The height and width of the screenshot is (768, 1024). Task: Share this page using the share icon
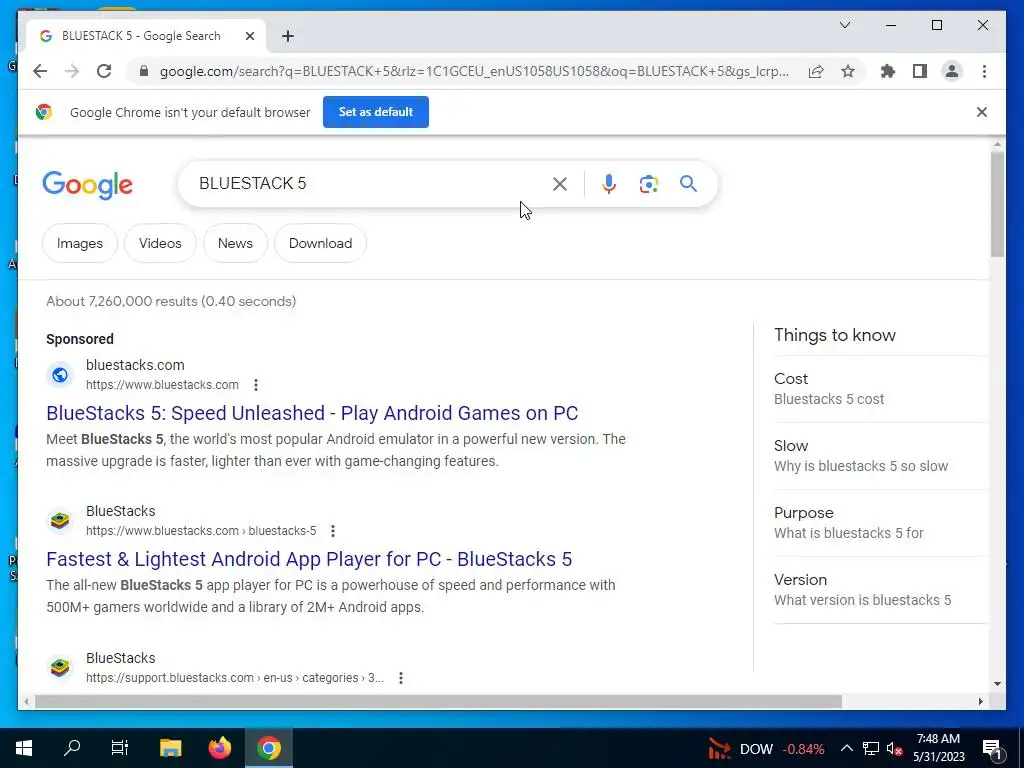pyautogui.click(x=816, y=71)
